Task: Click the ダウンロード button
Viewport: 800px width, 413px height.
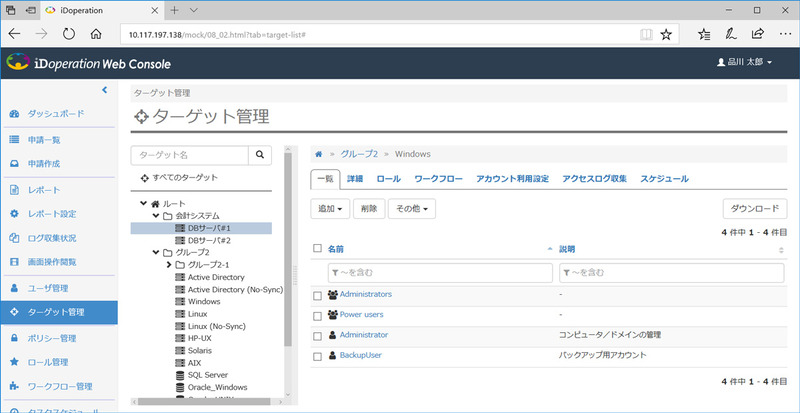Action: coord(755,209)
